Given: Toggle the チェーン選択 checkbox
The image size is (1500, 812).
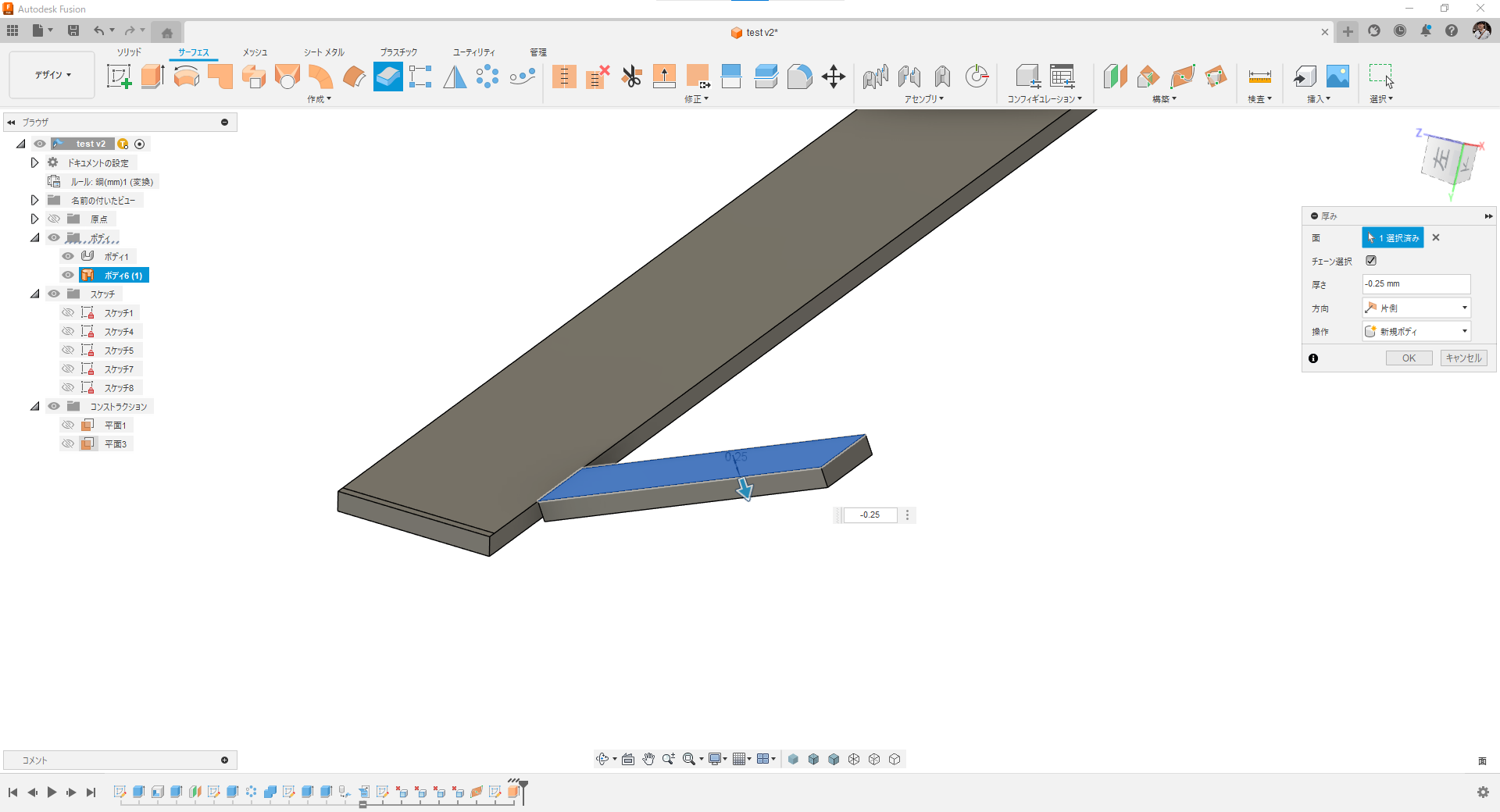Looking at the screenshot, I should 1371,261.
